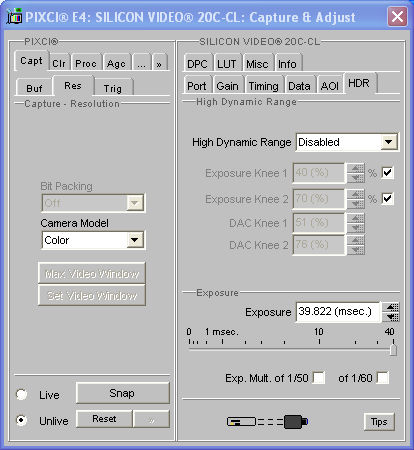Click the small » button beside Reset
Image resolution: width=414 pixels, height=450 pixels.
click(x=151, y=419)
